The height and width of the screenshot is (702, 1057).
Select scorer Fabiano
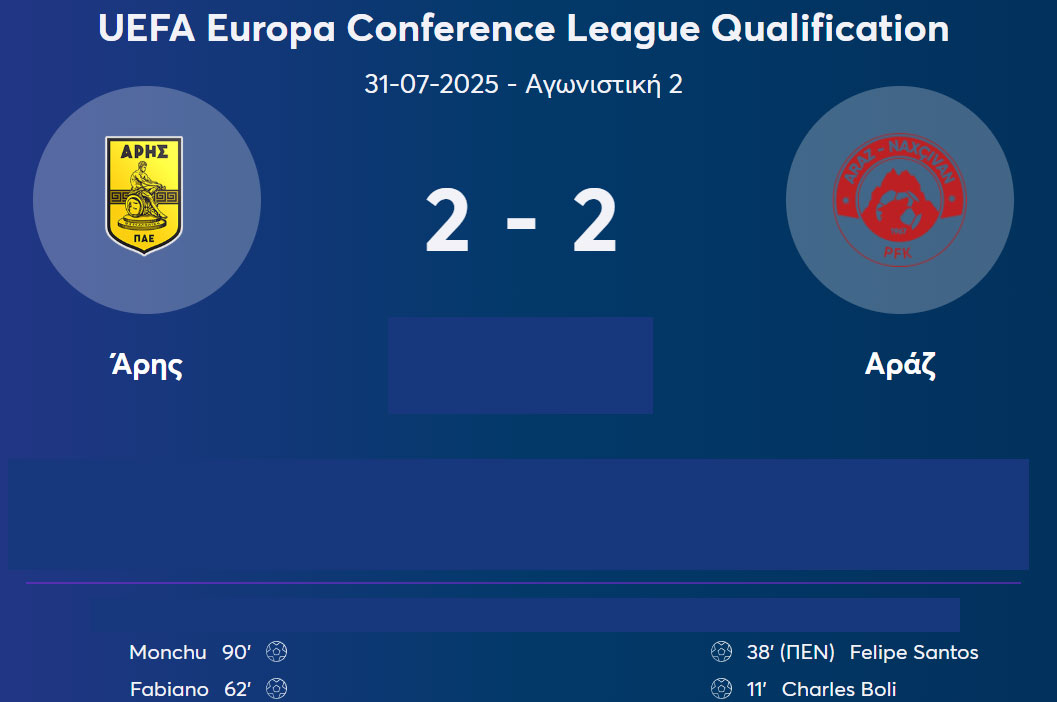tap(169, 689)
